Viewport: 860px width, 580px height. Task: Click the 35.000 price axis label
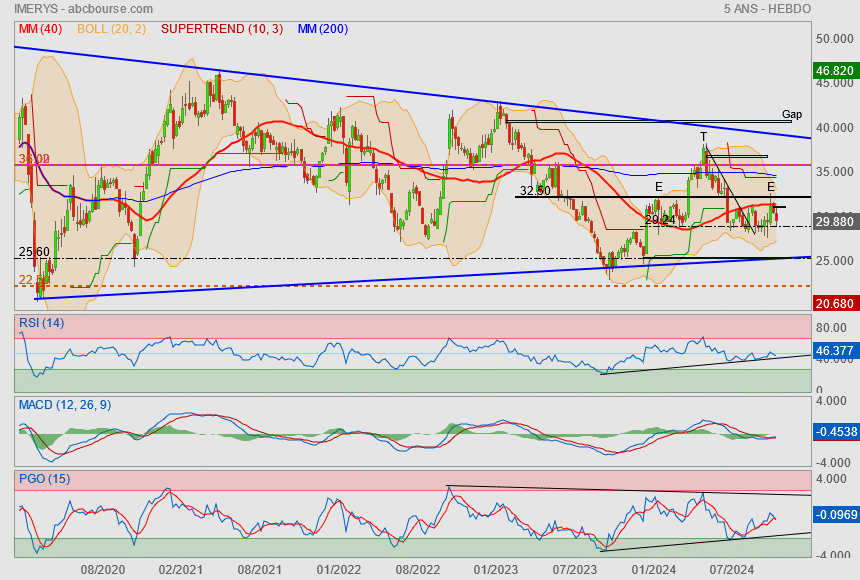(834, 172)
